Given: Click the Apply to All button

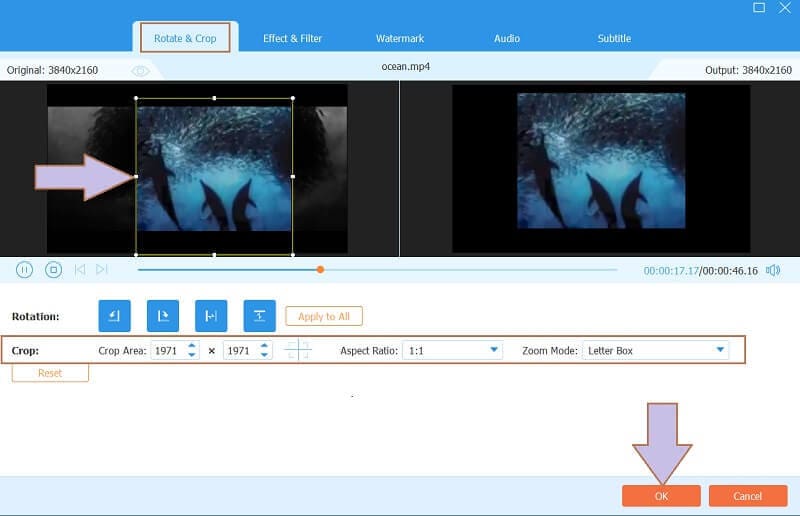Looking at the screenshot, I should pyautogui.click(x=324, y=316).
